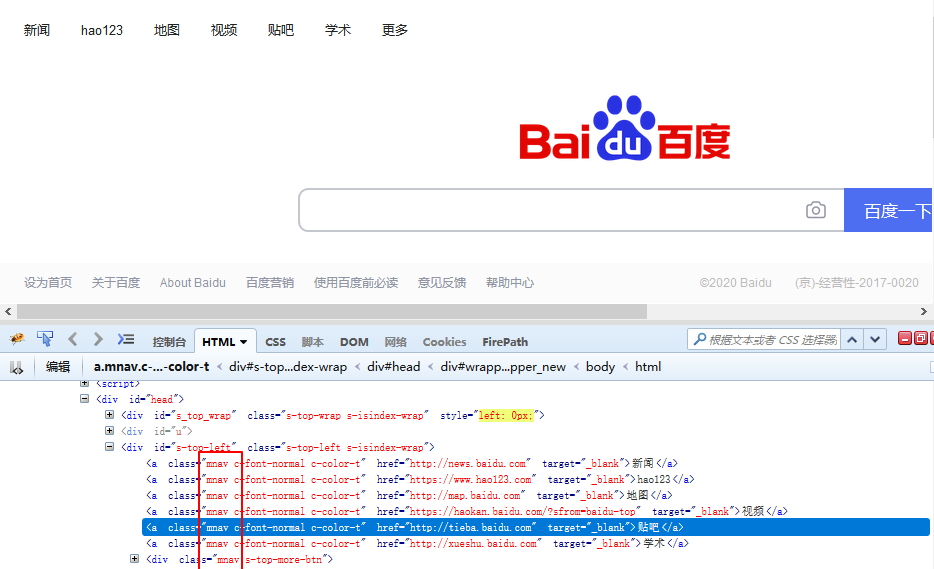Click the 使用百度前必读 footer link

coord(356,282)
